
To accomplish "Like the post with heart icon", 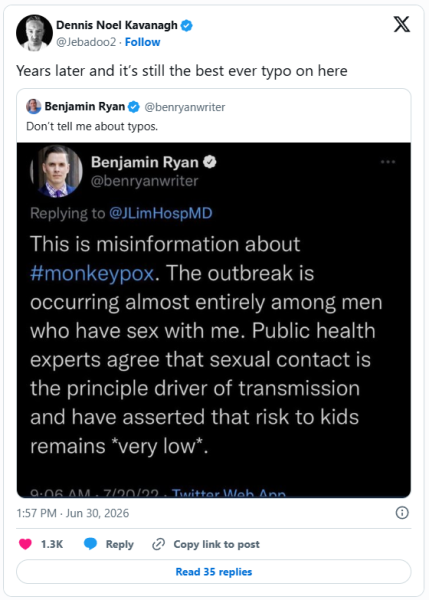I will point(26,544).
